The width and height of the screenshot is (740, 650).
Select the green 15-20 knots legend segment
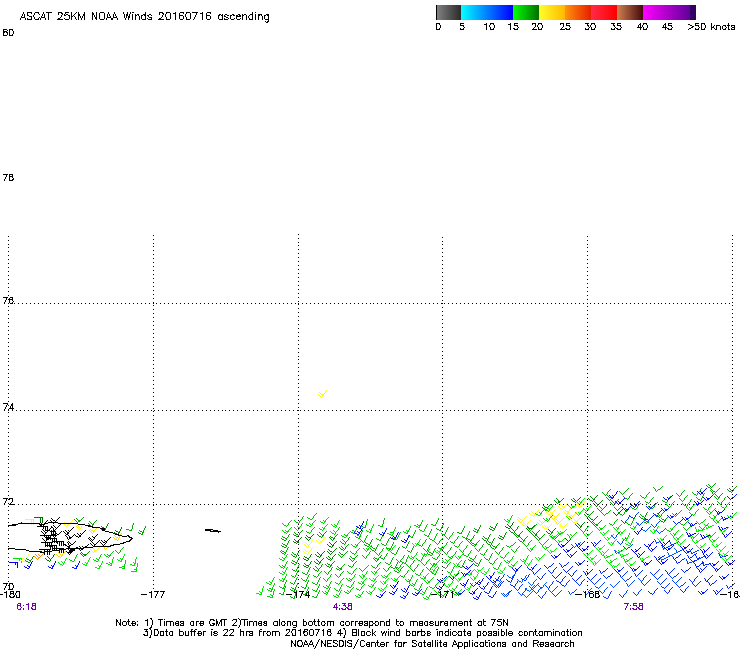tap(526, 12)
